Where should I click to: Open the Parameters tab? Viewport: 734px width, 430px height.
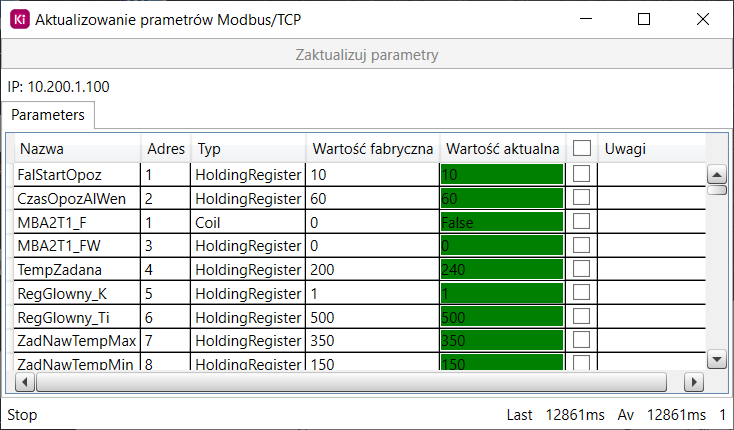[x=48, y=115]
